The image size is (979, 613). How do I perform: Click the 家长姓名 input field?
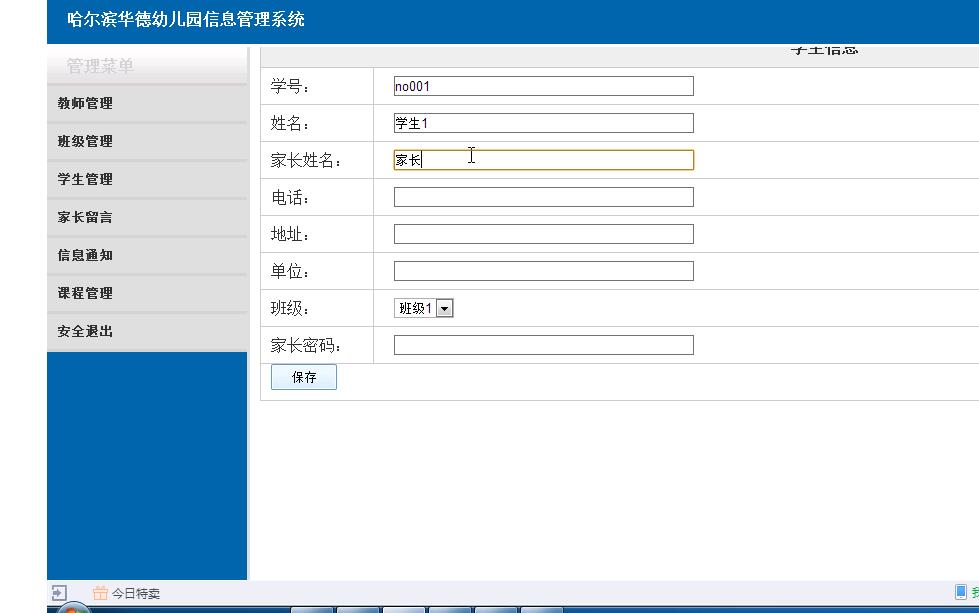pos(543,160)
